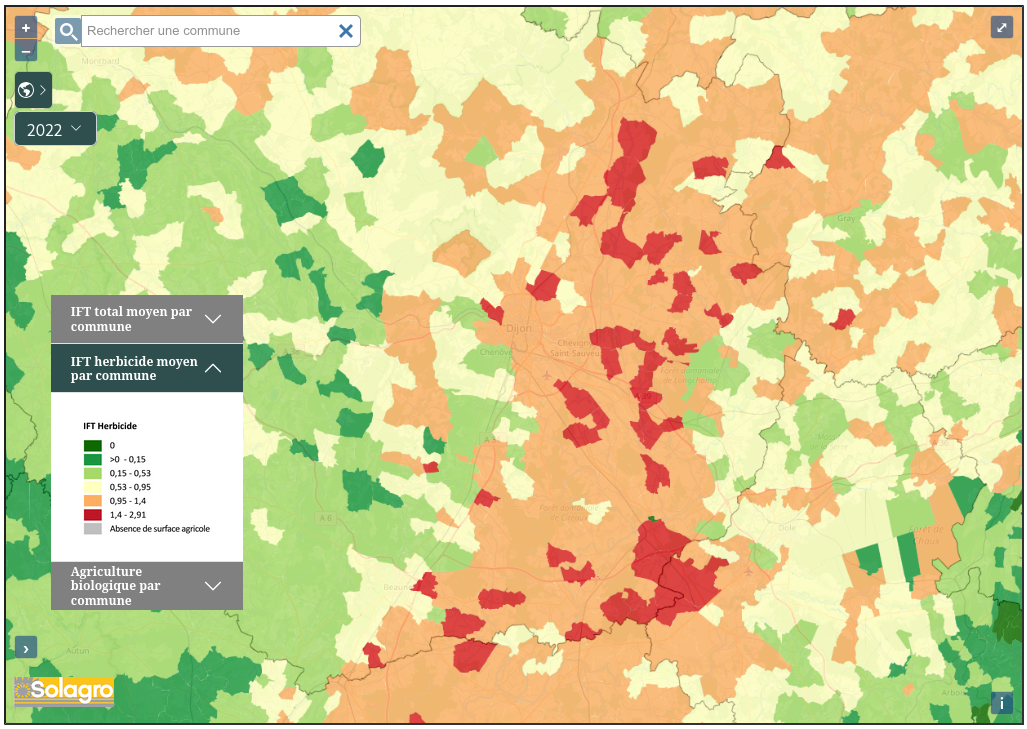Image resolution: width=1027 pixels, height=729 pixels.
Task: Open the 2022 year dropdown
Action: click(x=55, y=129)
